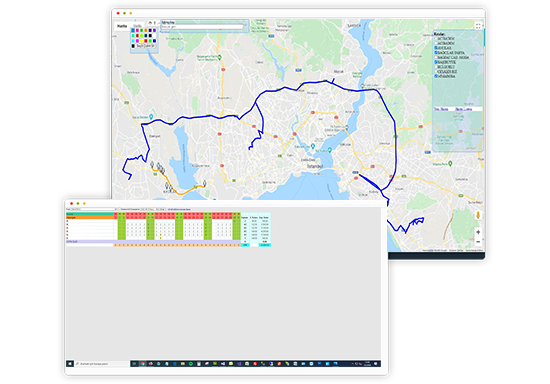Uncheck the last checked route in list

tap(436, 76)
